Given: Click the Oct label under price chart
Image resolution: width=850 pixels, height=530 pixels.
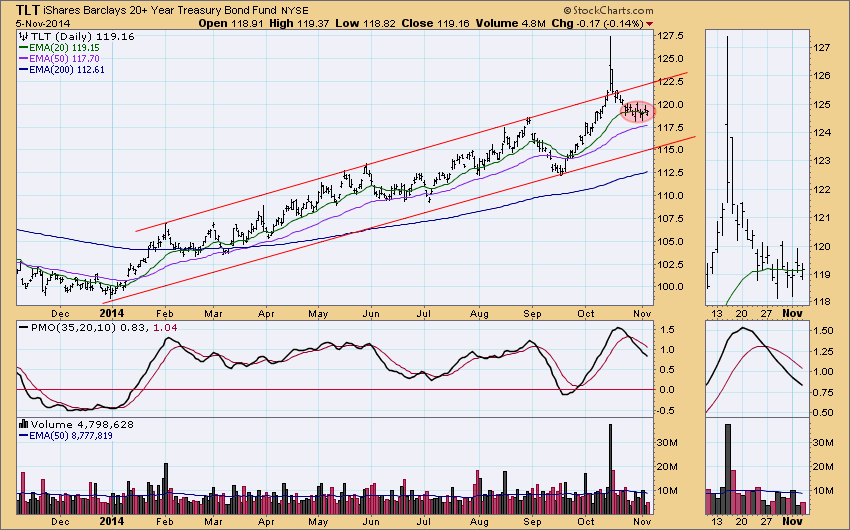Looking at the screenshot, I should [586, 313].
